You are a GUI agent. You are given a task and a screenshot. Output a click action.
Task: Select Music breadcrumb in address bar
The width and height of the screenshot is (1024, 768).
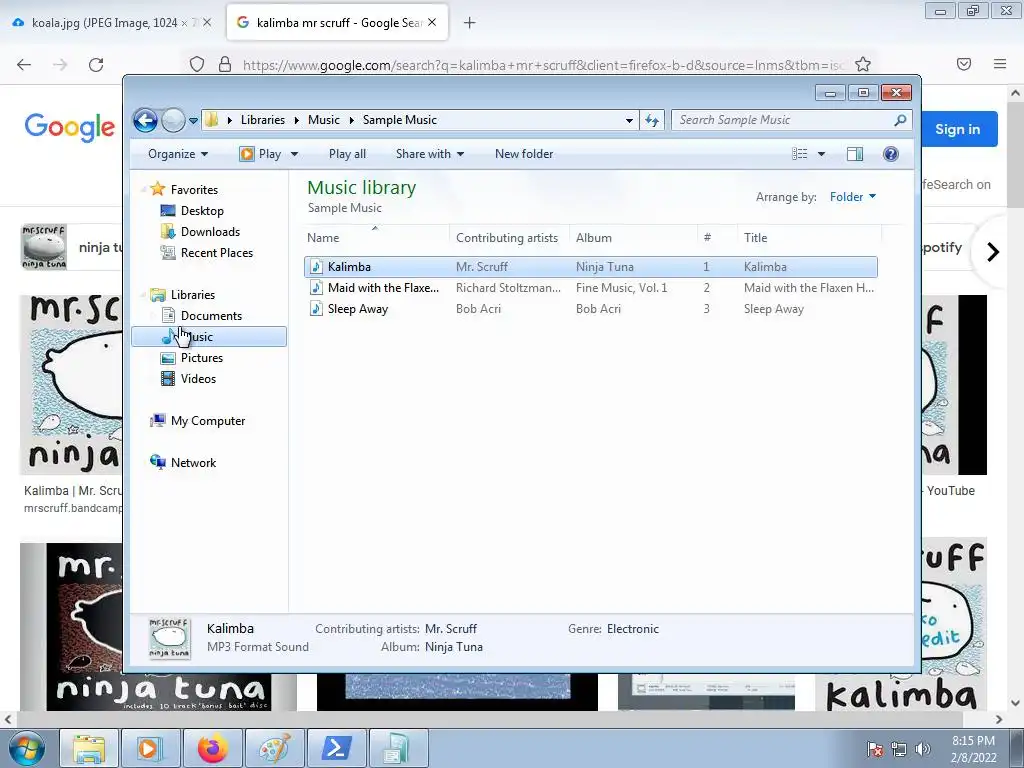click(324, 120)
